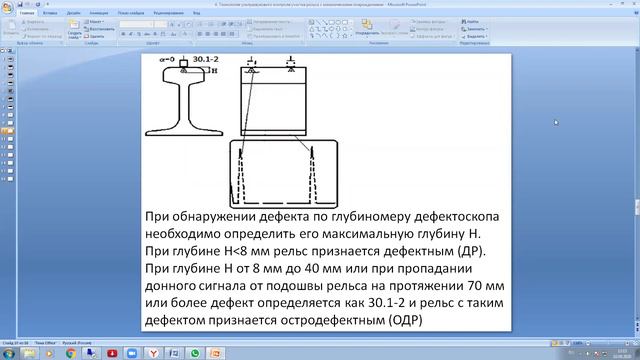This screenshot has height=360, width=640.
Task: Open the media player taskbar icon
Action: coord(50,353)
